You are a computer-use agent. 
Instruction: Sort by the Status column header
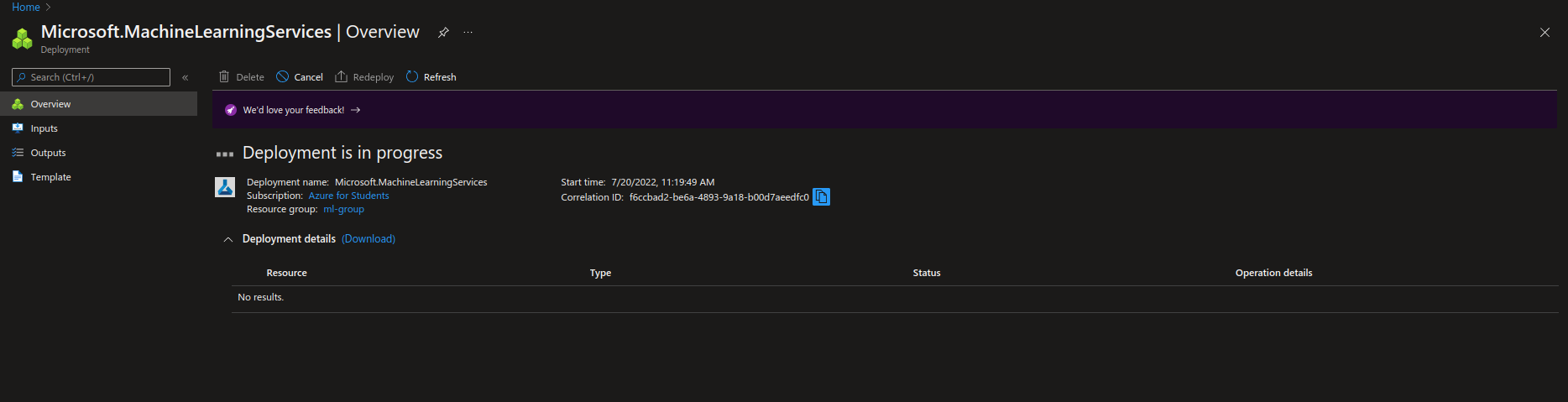coord(927,273)
